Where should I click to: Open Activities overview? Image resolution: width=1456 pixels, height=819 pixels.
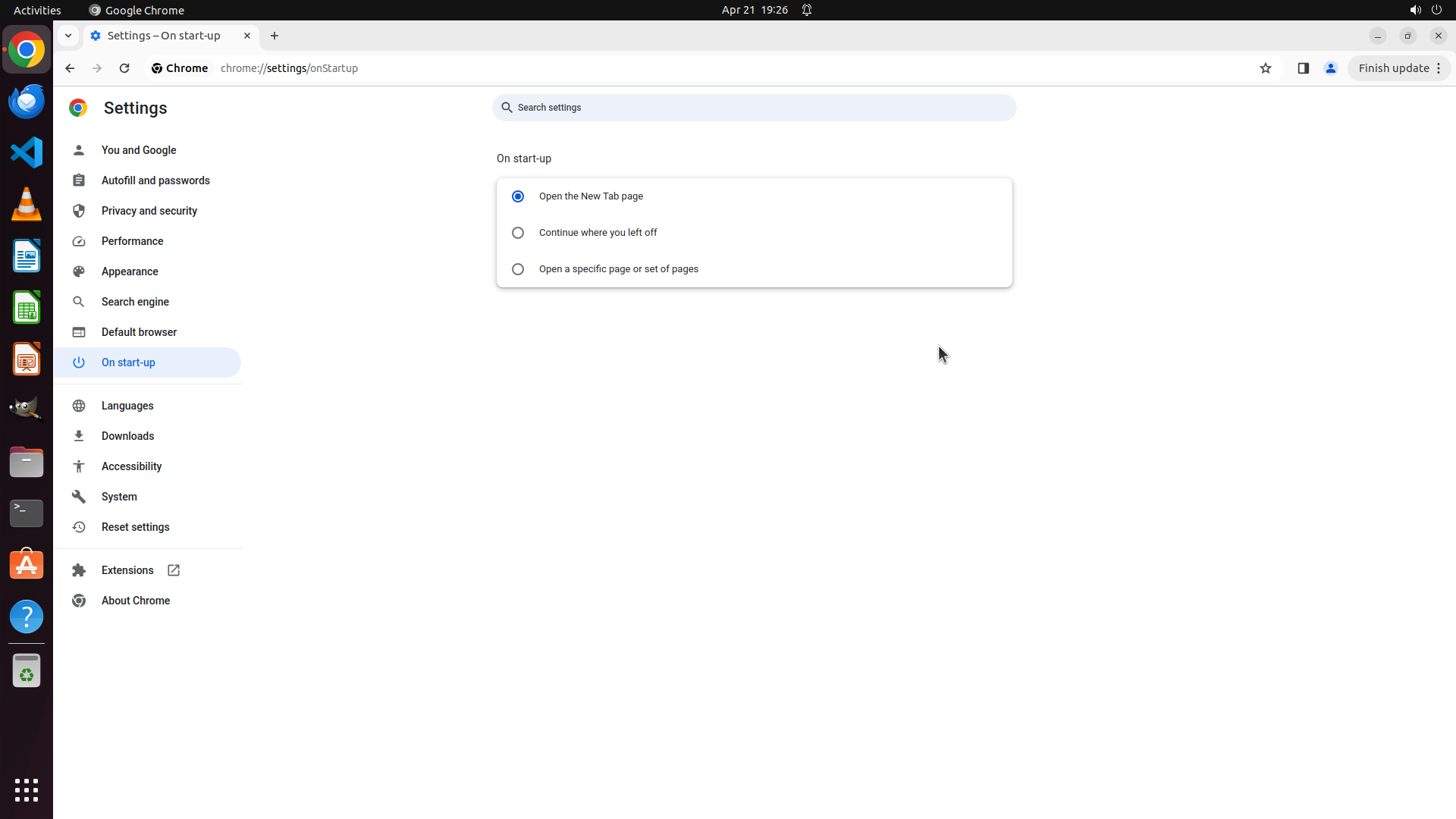[37, 10]
